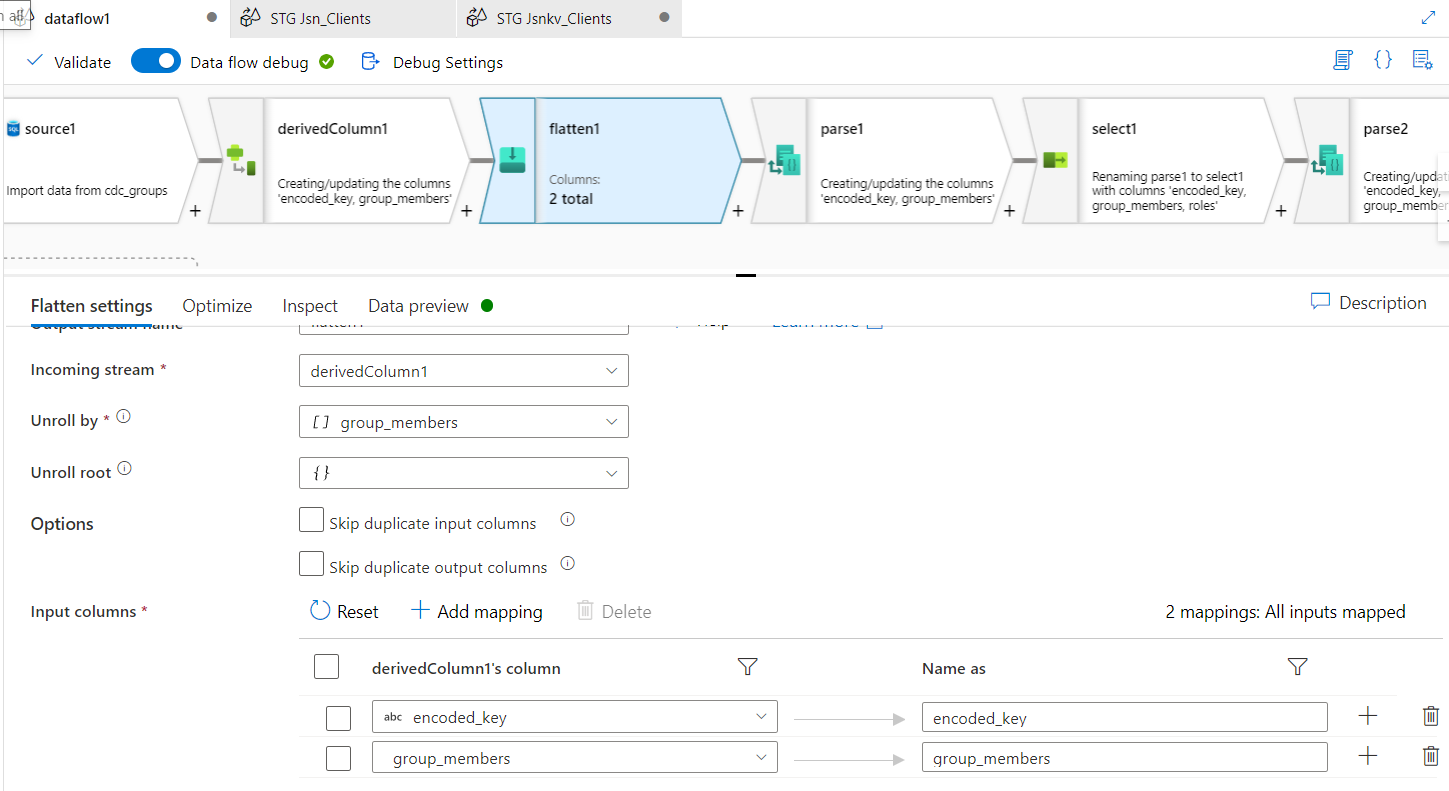Image resolution: width=1449 pixels, height=791 pixels.
Task: Open Unroll root dropdown
Action: coord(464,473)
